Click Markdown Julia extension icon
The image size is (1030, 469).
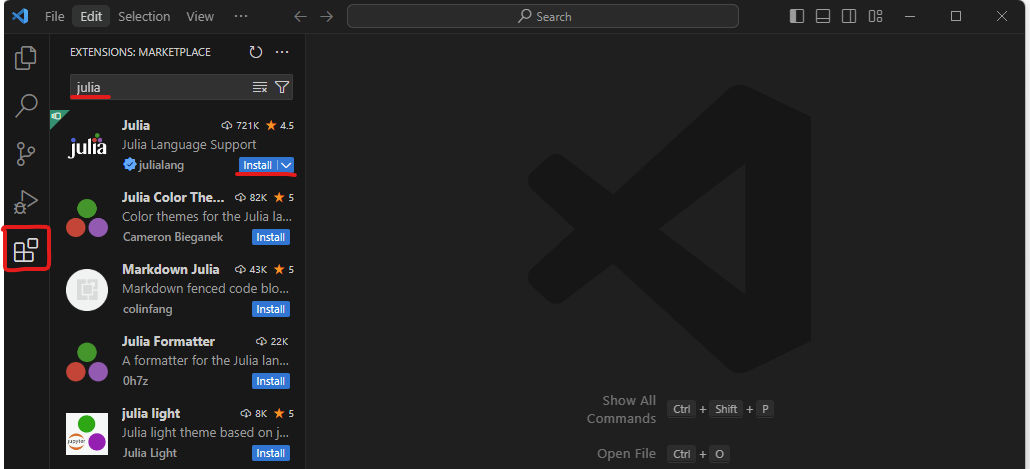pyautogui.click(x=87, y=290)
